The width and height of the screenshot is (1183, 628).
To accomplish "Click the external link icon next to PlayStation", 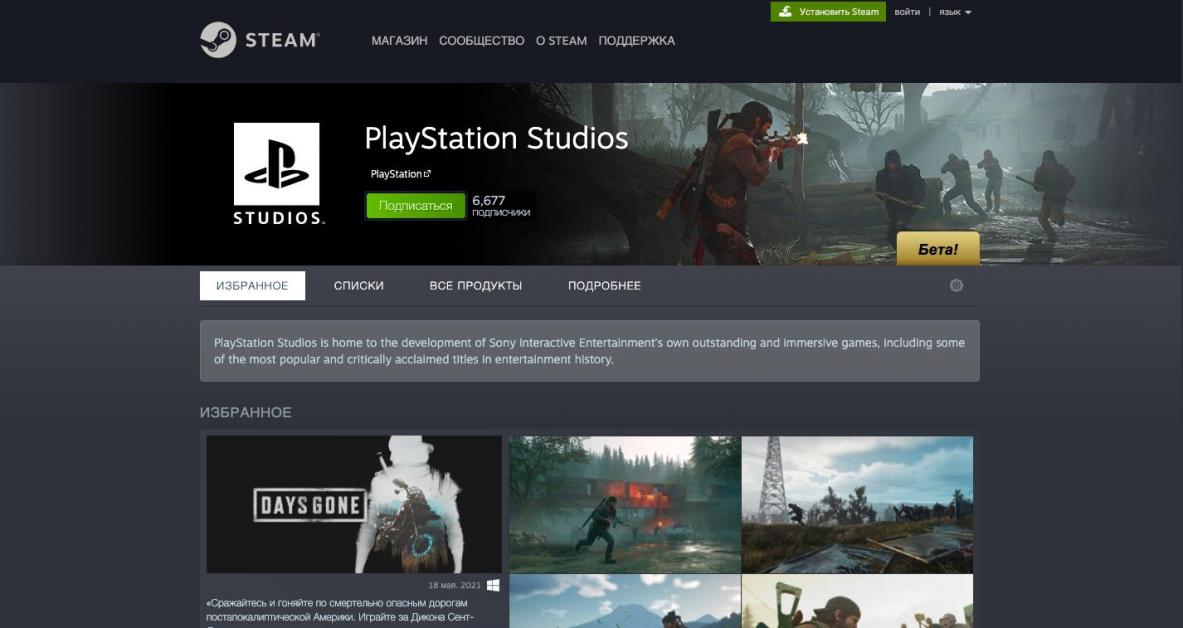I will point(427,174).
